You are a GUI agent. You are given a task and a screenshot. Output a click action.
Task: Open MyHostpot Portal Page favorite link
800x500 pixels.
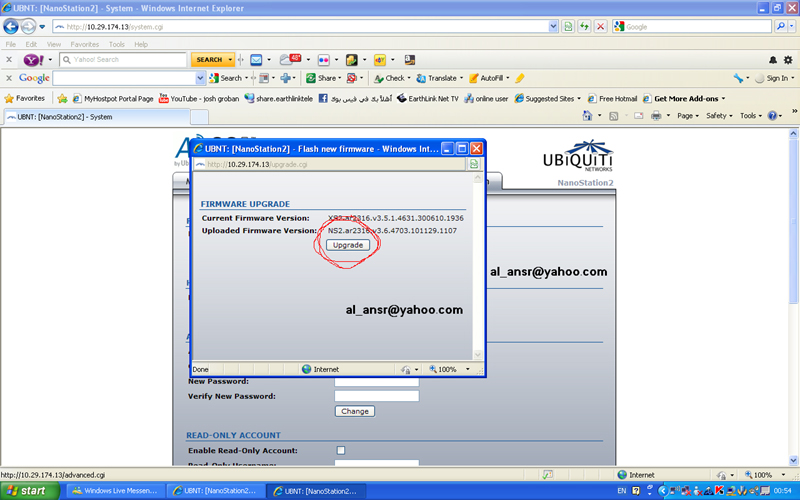click(x=113, y=98)
